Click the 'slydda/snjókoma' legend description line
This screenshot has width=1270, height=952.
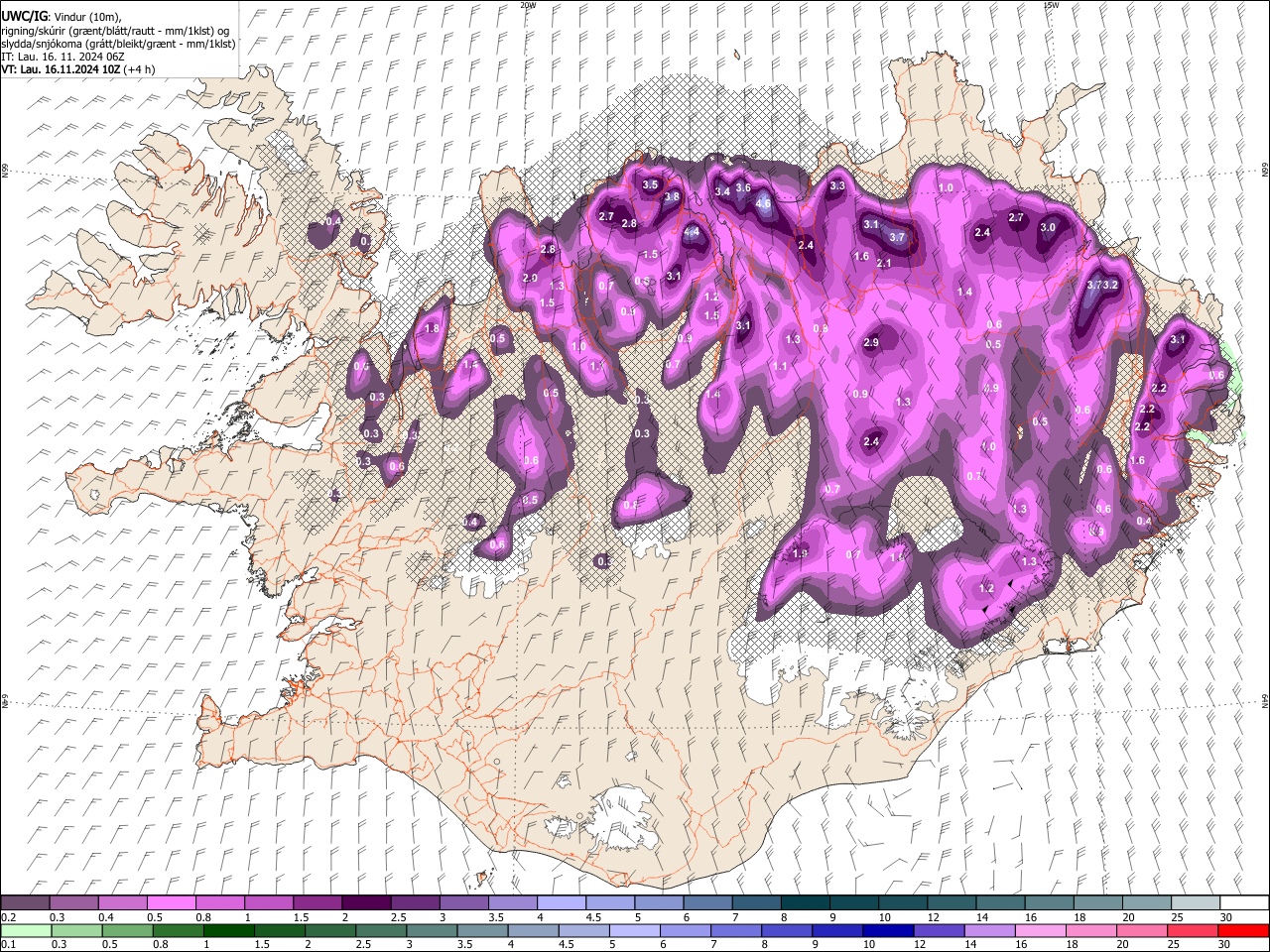coord(118,44)
